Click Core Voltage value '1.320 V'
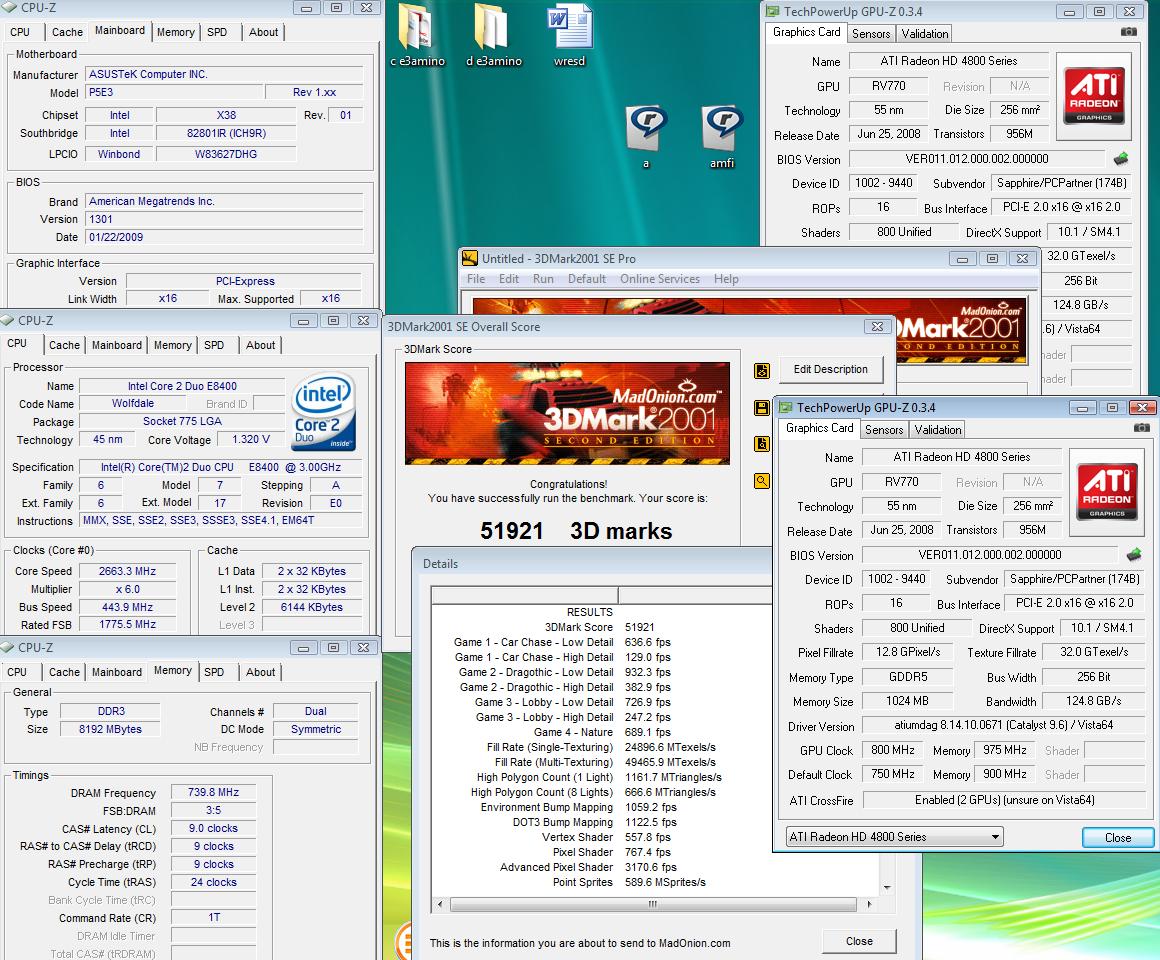Image resolution: width=1160 pixels, height=960 pixels. point(251,439)
